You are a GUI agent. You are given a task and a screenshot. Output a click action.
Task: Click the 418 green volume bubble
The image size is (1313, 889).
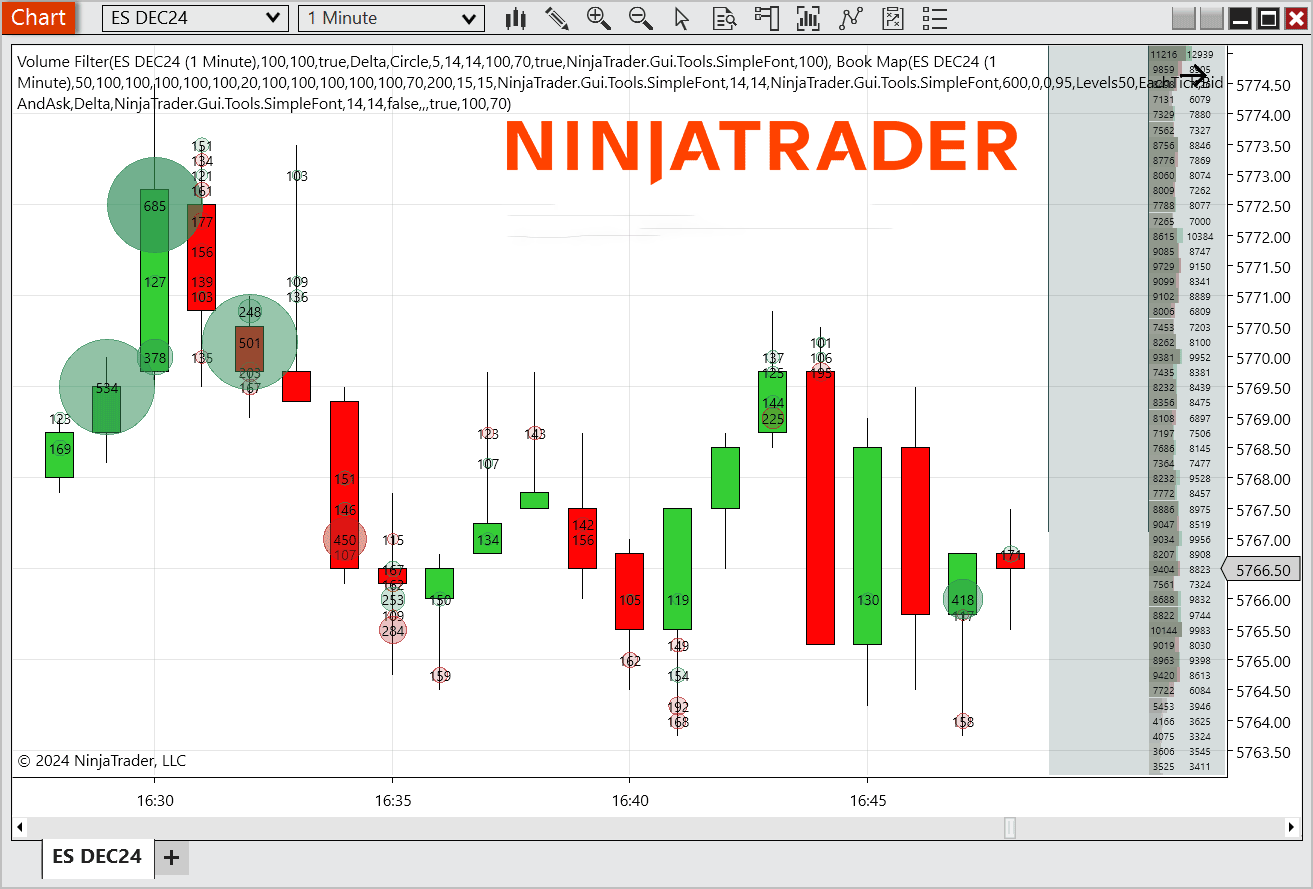963,600
